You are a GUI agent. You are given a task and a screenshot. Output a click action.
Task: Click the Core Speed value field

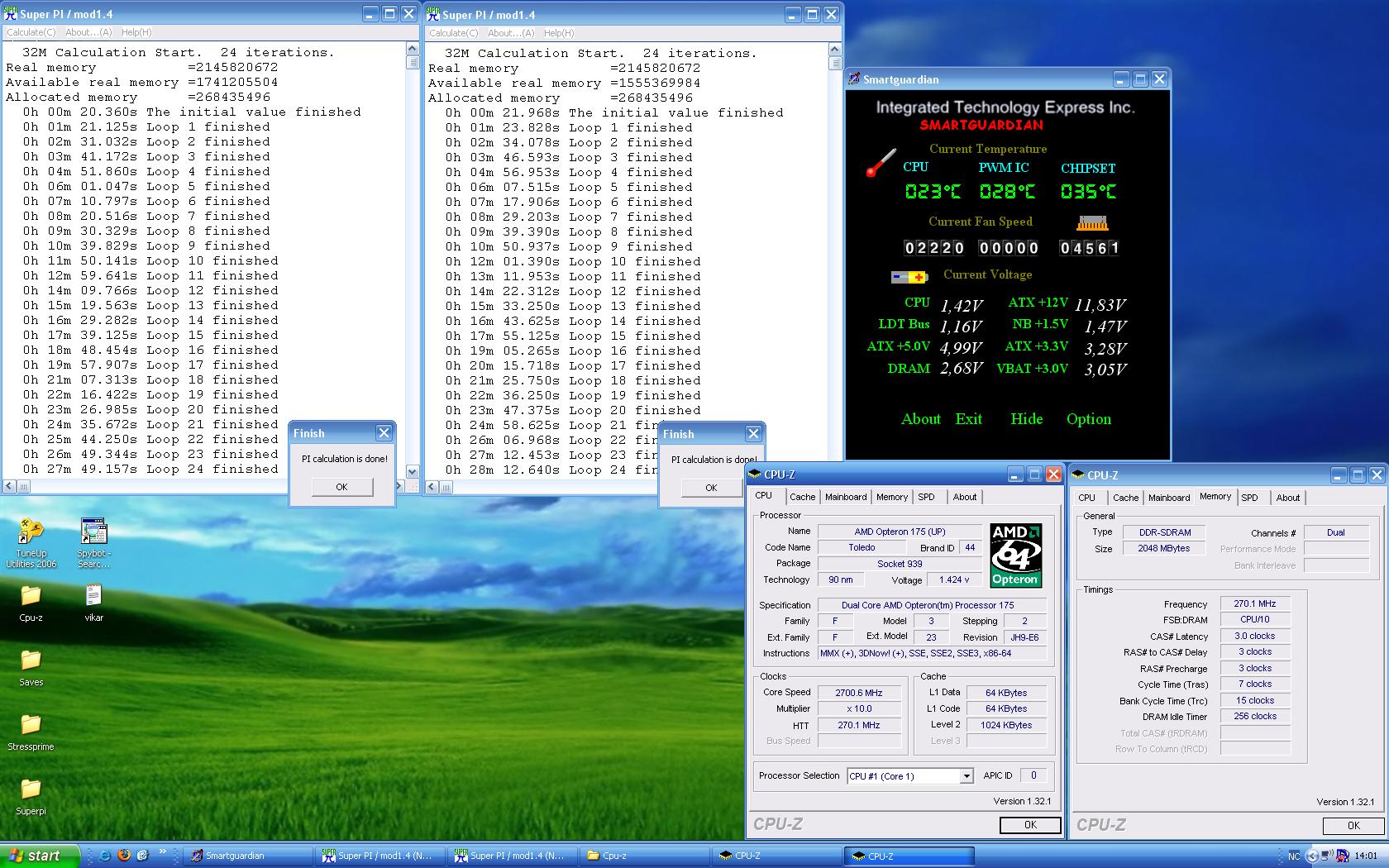[859, 693]
